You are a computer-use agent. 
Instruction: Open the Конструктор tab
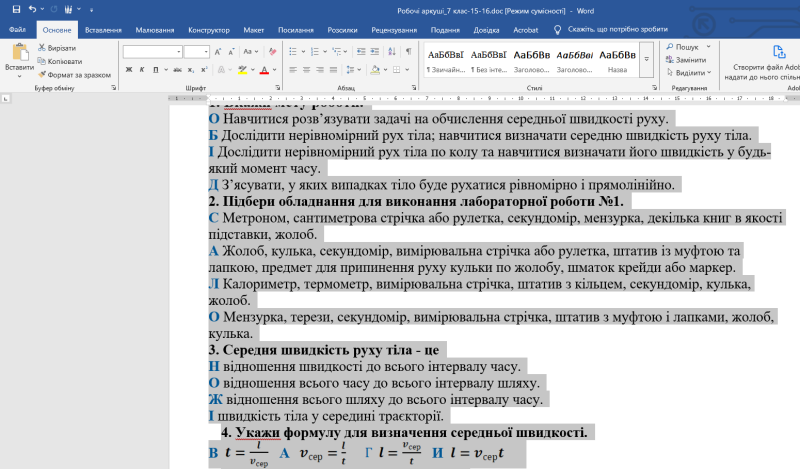coord(209,30)
